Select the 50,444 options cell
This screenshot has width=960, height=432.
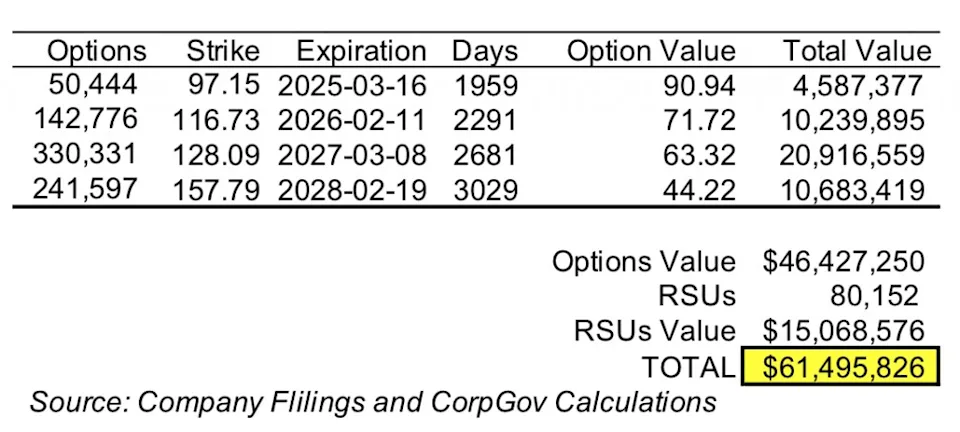(93, 85)
